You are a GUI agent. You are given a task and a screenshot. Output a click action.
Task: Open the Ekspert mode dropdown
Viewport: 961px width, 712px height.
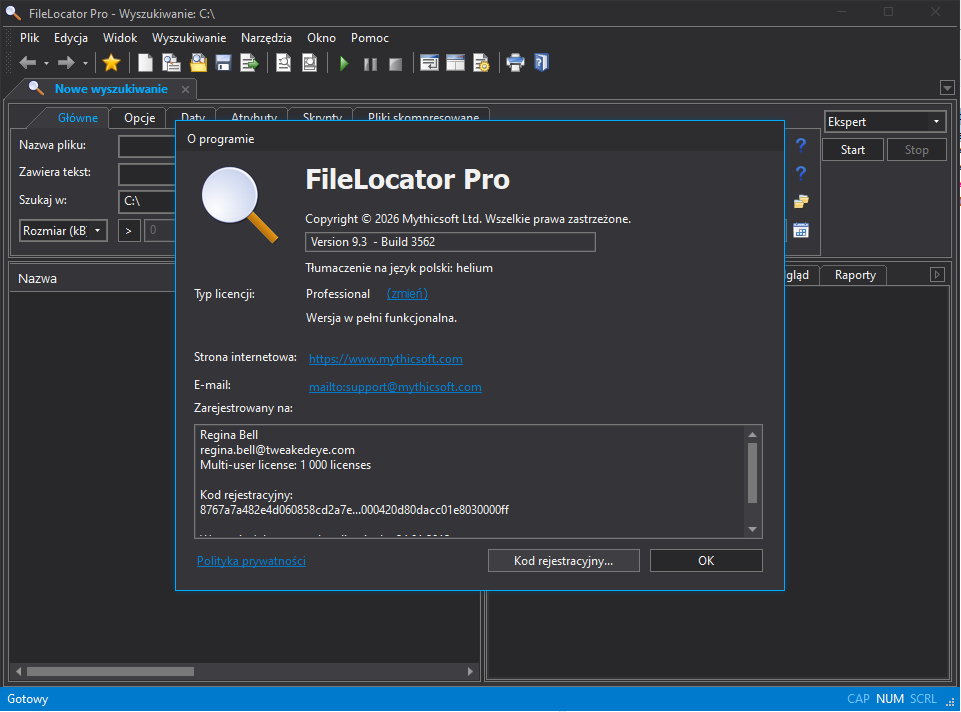click(x=884, y=122)
